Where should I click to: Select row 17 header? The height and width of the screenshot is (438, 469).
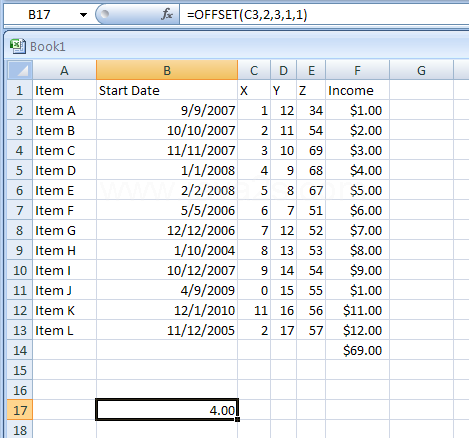[x=20, y=410]
